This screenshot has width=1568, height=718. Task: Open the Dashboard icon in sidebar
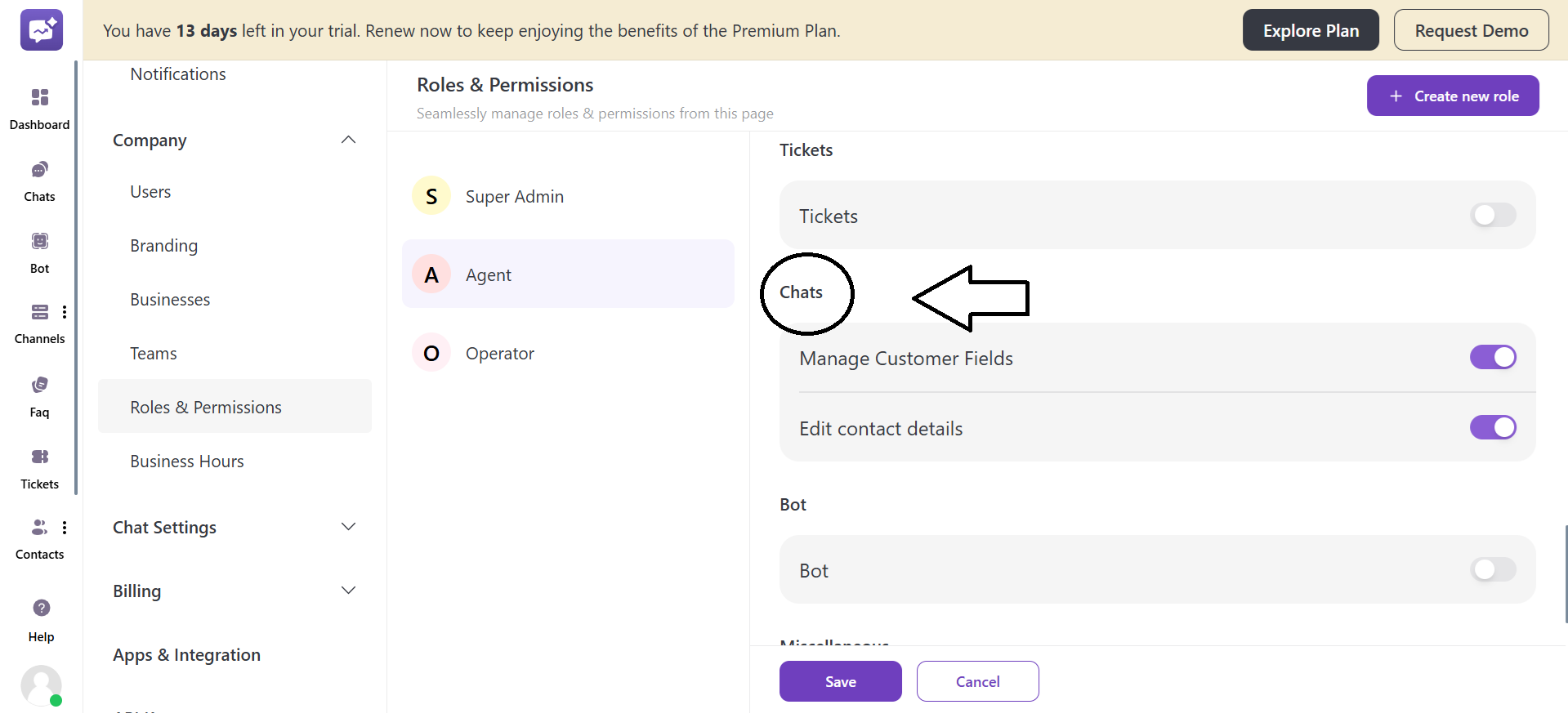[39, 98]
